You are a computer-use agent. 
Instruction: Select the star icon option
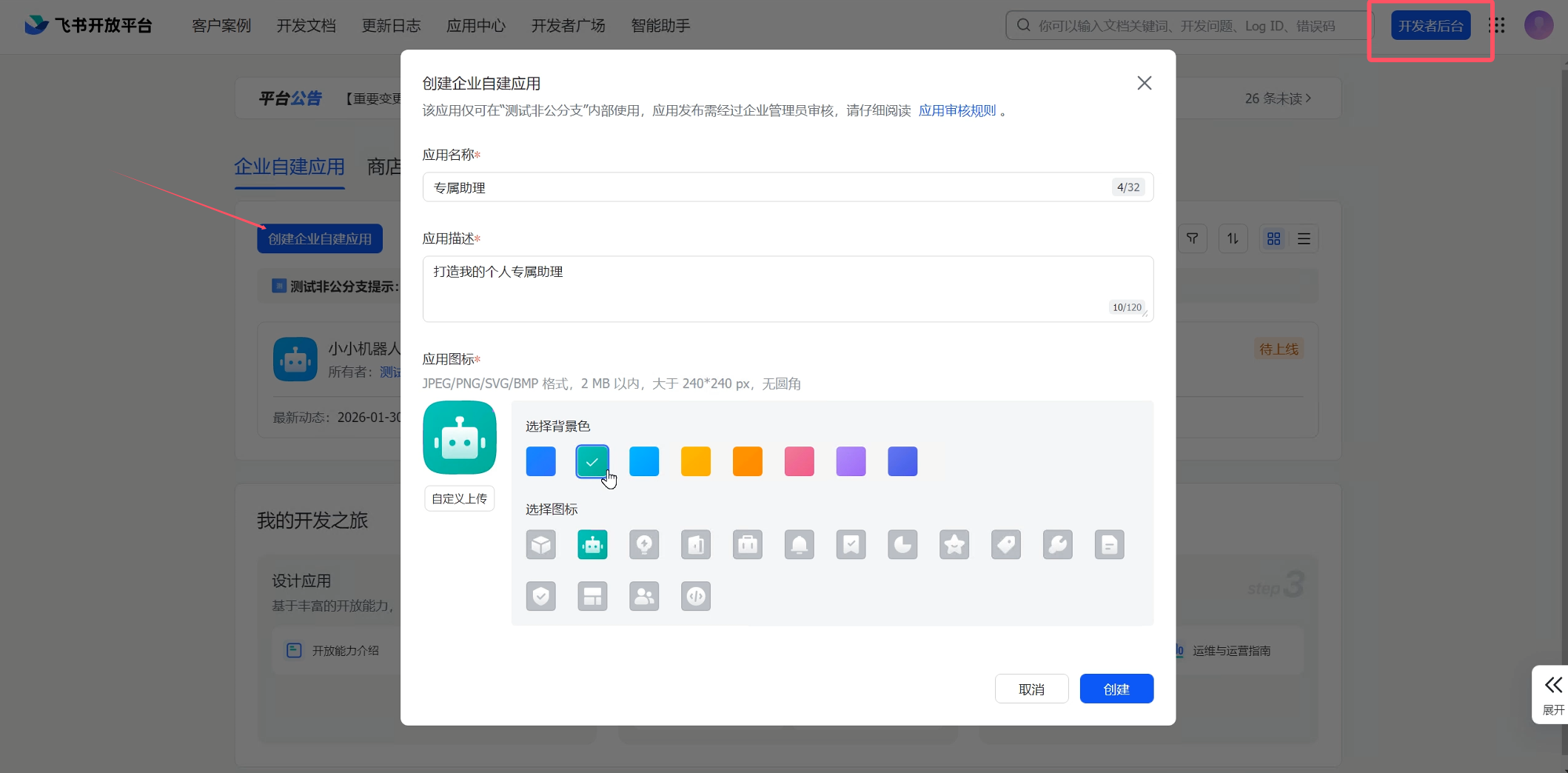click(x=954, y=544)
